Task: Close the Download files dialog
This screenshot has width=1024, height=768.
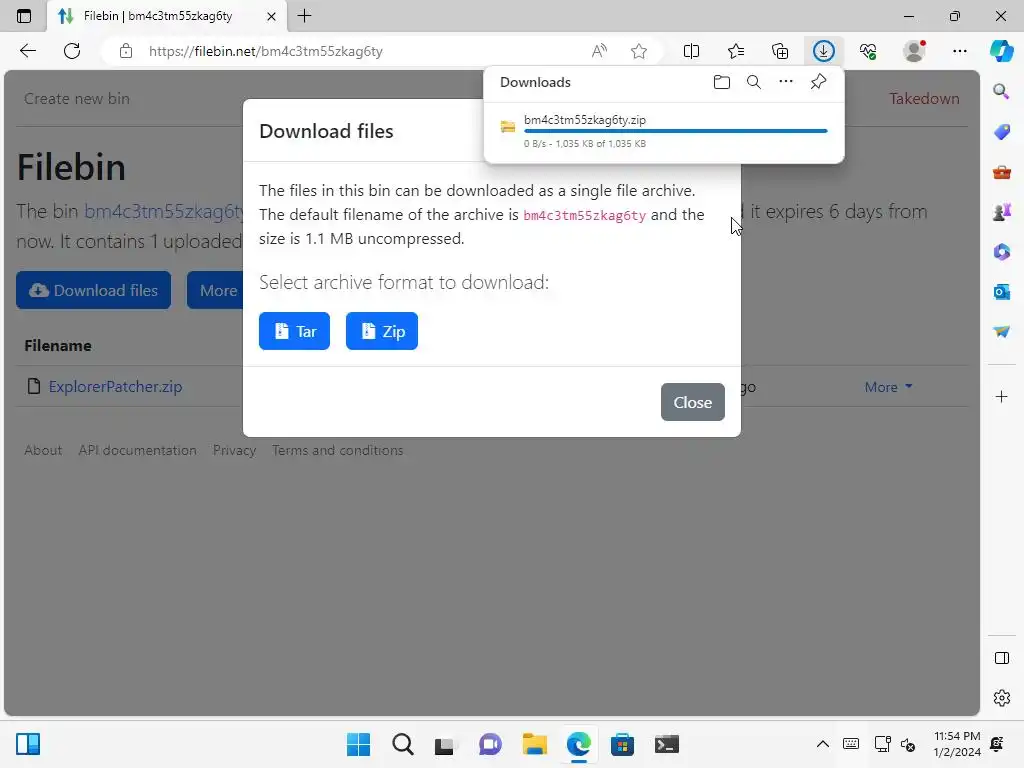Action: point(692,402)
